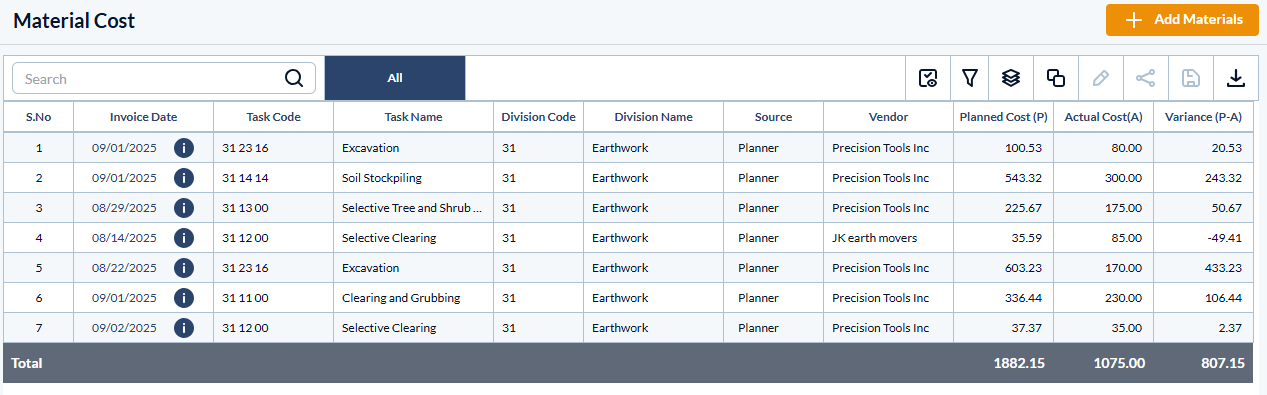Click the Search input field

pyautogui.click(x=150, y=79)
